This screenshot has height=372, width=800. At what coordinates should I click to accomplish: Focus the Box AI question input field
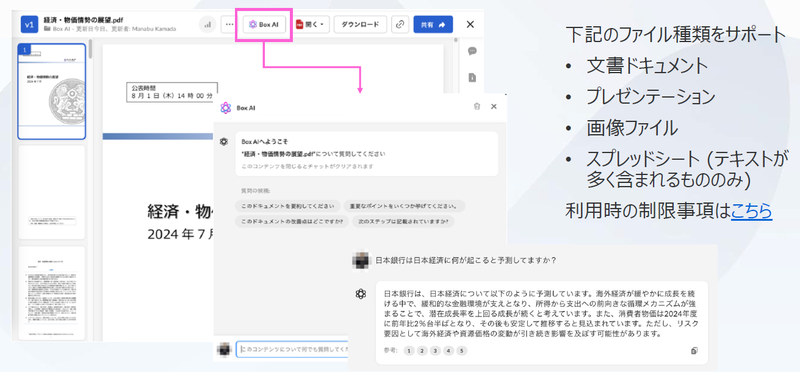[x=292, y=350]
